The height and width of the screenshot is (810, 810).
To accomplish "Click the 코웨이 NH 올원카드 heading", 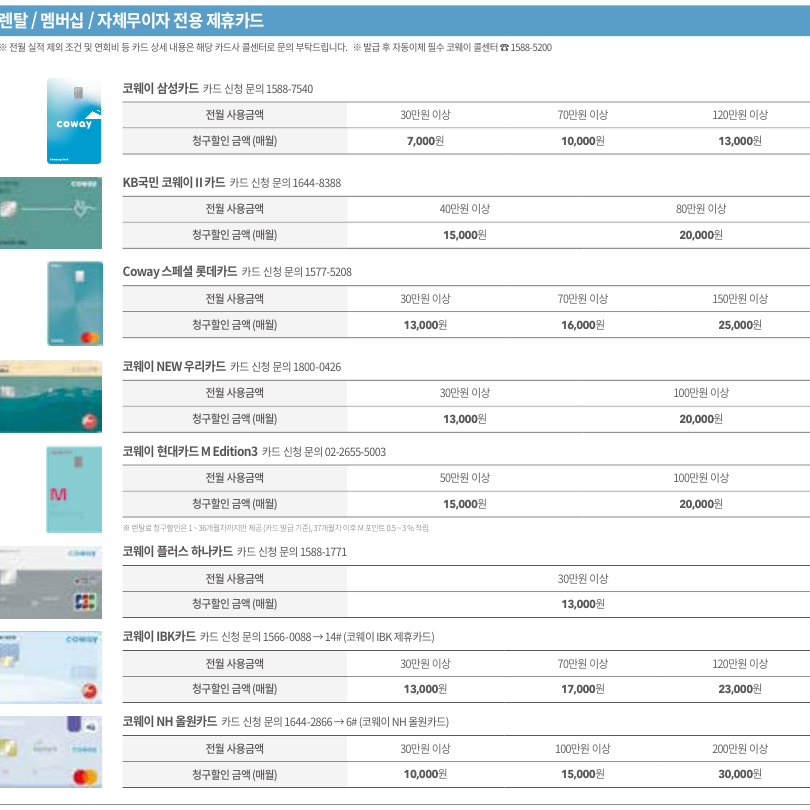I will point(170,721).
